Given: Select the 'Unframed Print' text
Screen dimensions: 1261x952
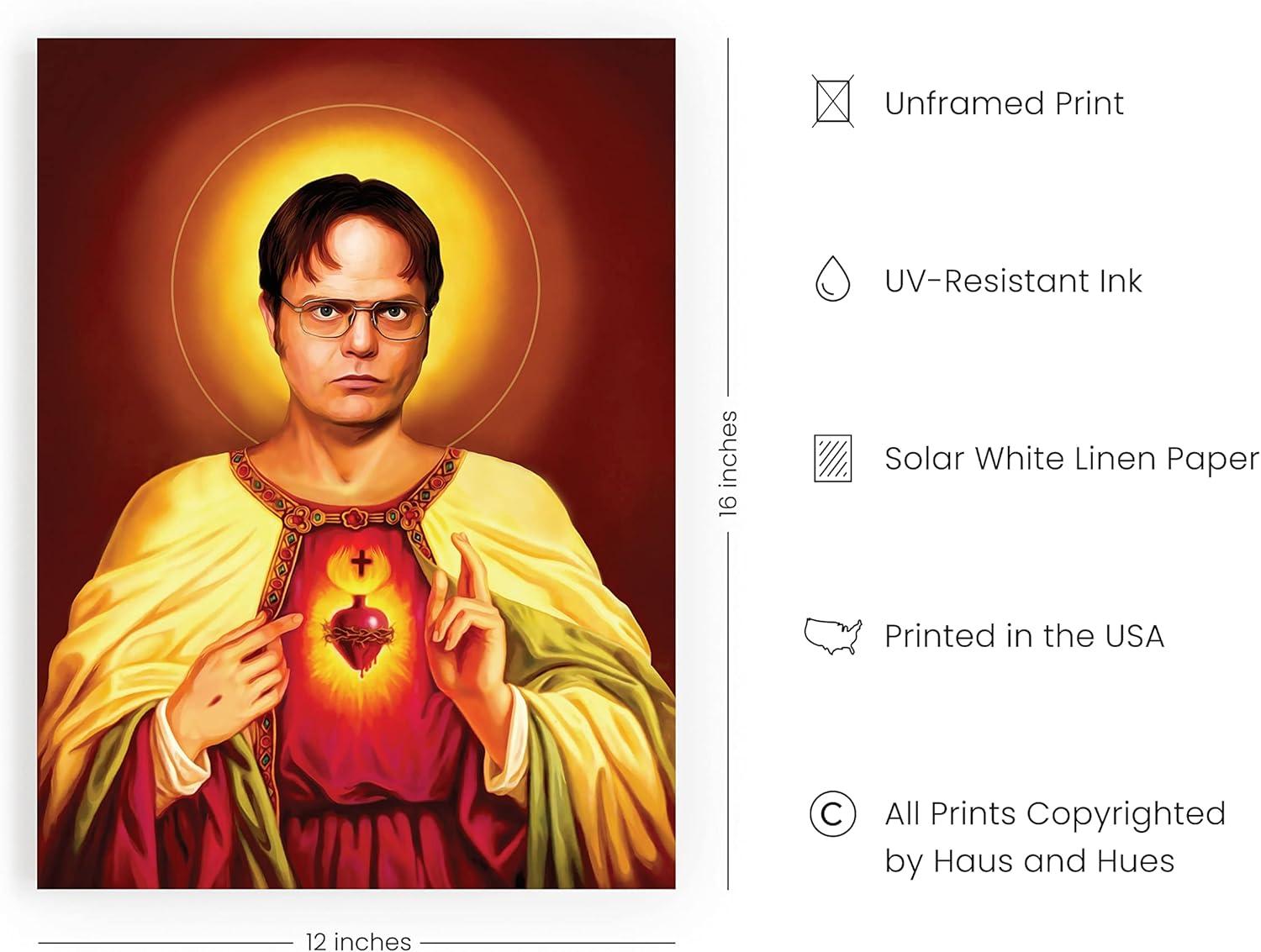Looking at the screenshot, I should pos(1004,103).
